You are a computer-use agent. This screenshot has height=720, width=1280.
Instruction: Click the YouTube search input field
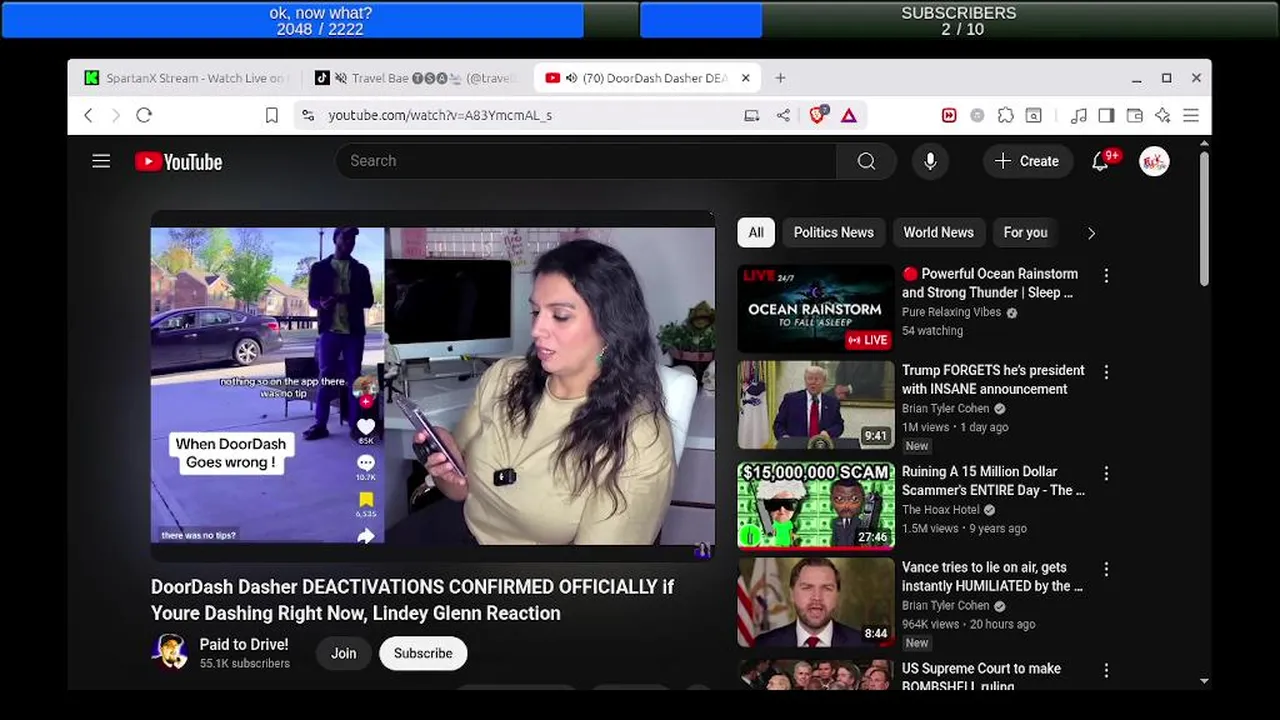click(586, 161)
